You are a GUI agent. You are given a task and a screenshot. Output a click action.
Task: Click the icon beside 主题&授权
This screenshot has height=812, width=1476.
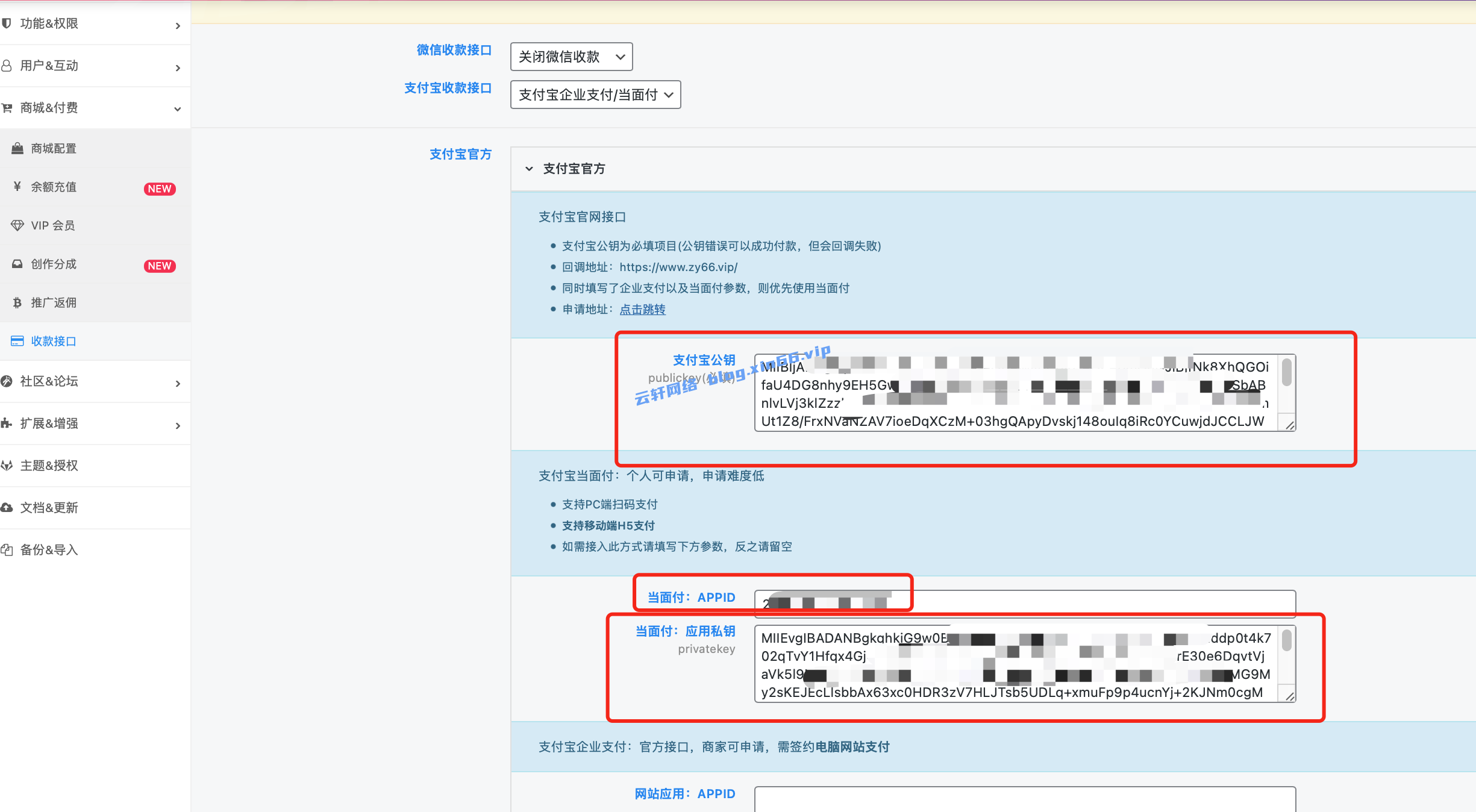coord(7,466)
